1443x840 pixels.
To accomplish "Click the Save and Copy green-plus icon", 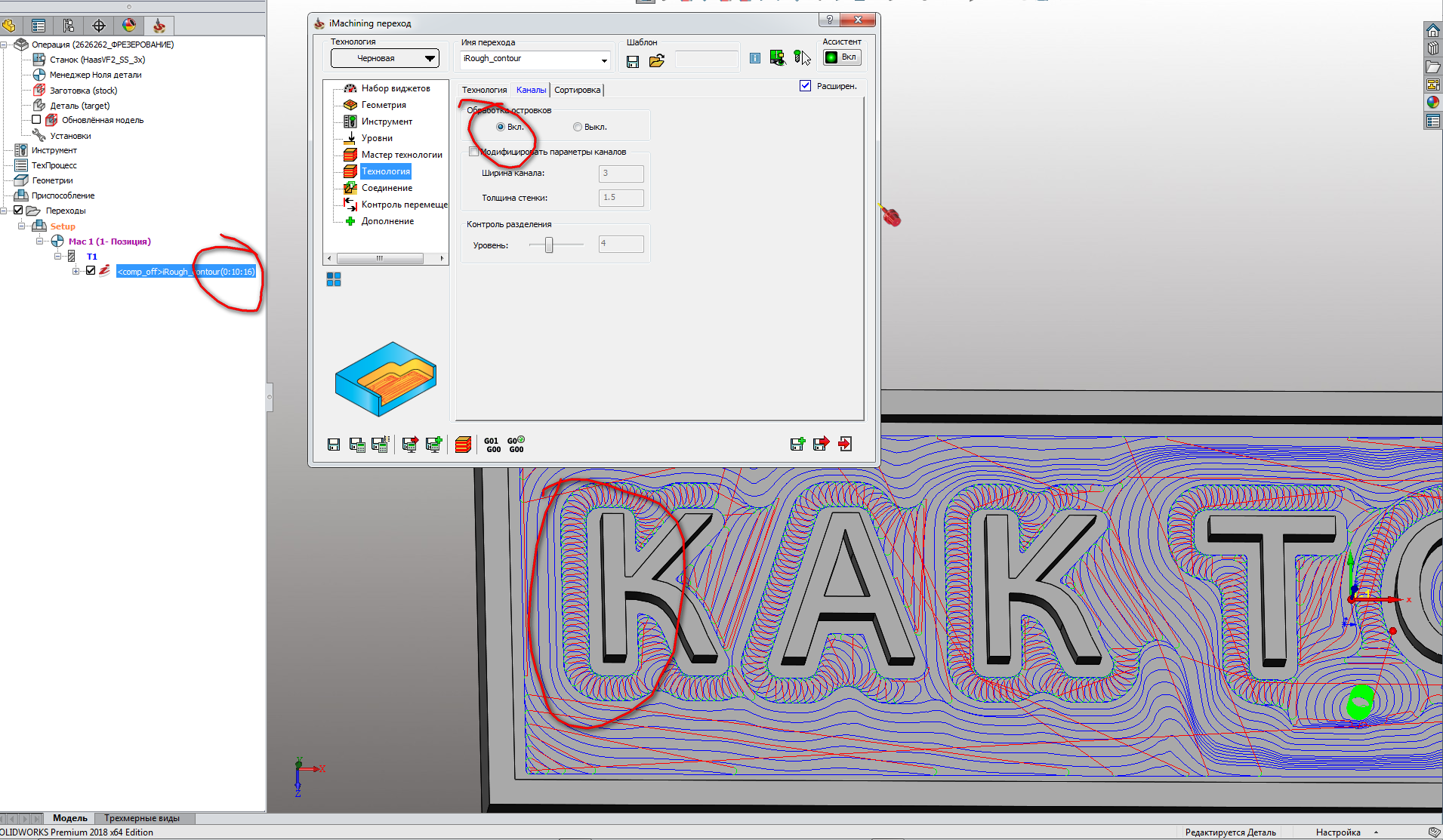I will tap(797, 444).
